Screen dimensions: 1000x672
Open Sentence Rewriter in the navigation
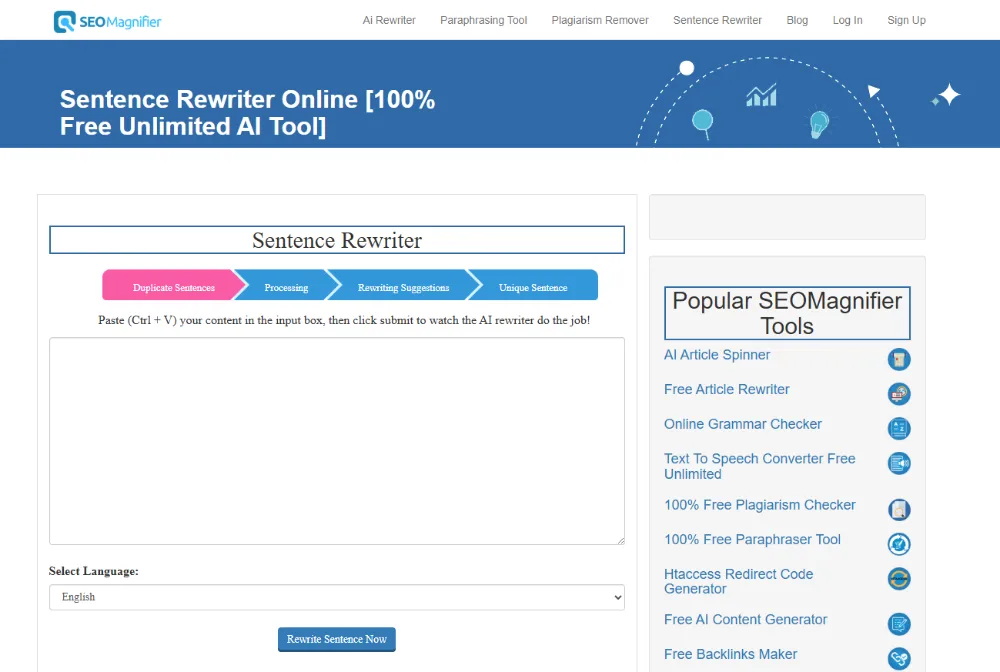point(717,20)
